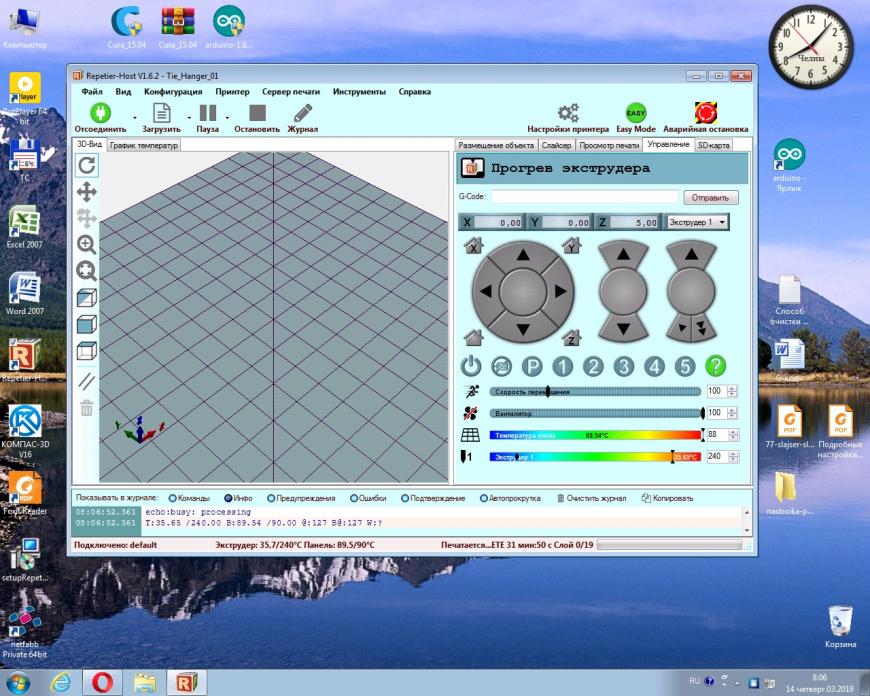Select the rotate view tool
Image resolution: width=870 pixels, height=696 pixels.
pos(87,165)
